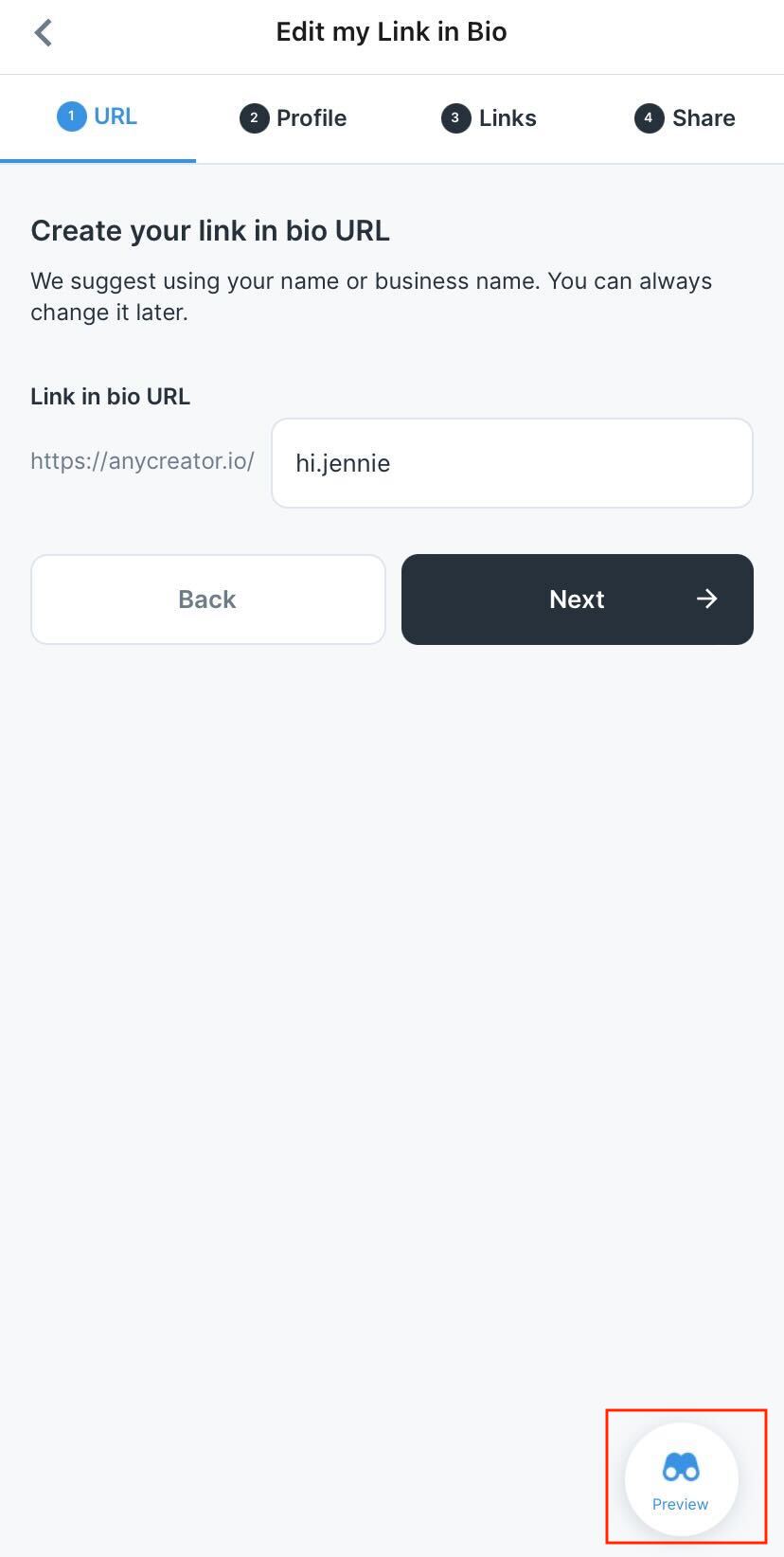Click the "Create your link in bio URL" heading
Image resolution: width=784 pixels, height=1557 pixels.
[x=210, y=231]
